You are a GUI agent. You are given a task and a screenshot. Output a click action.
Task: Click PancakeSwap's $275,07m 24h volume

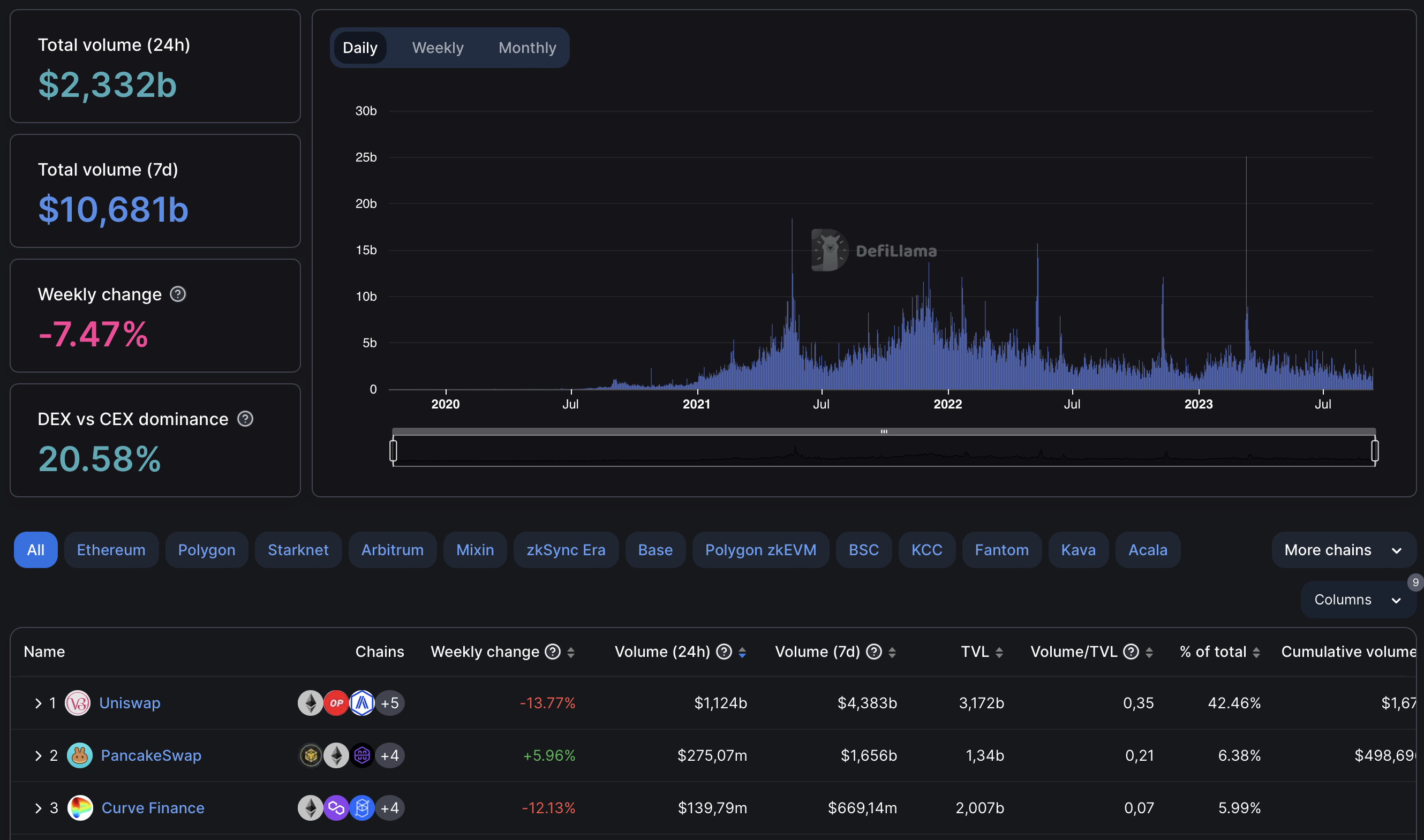[712, 755]
